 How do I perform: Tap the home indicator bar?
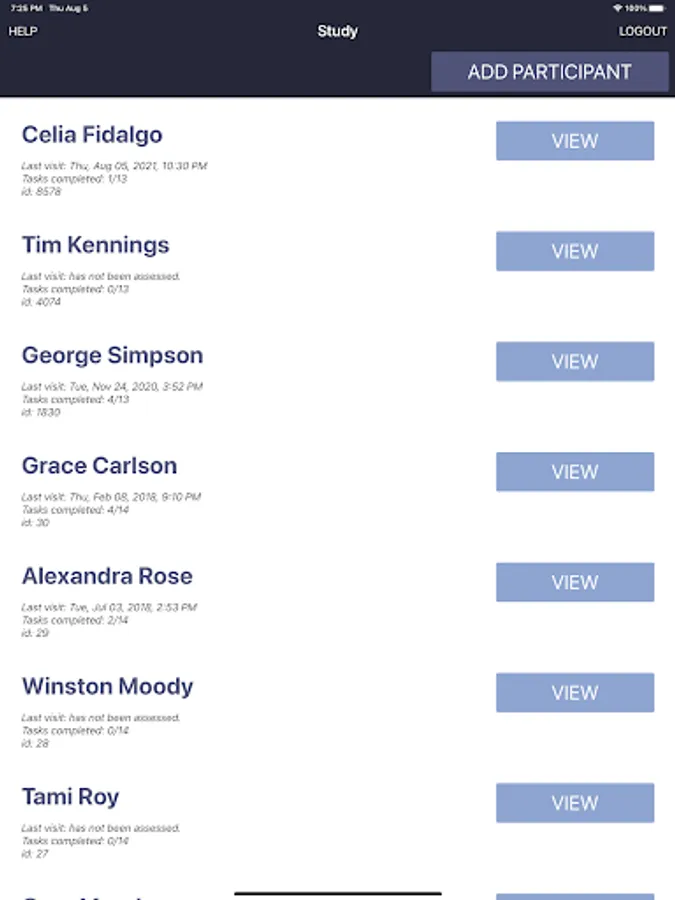click(338, 893)
